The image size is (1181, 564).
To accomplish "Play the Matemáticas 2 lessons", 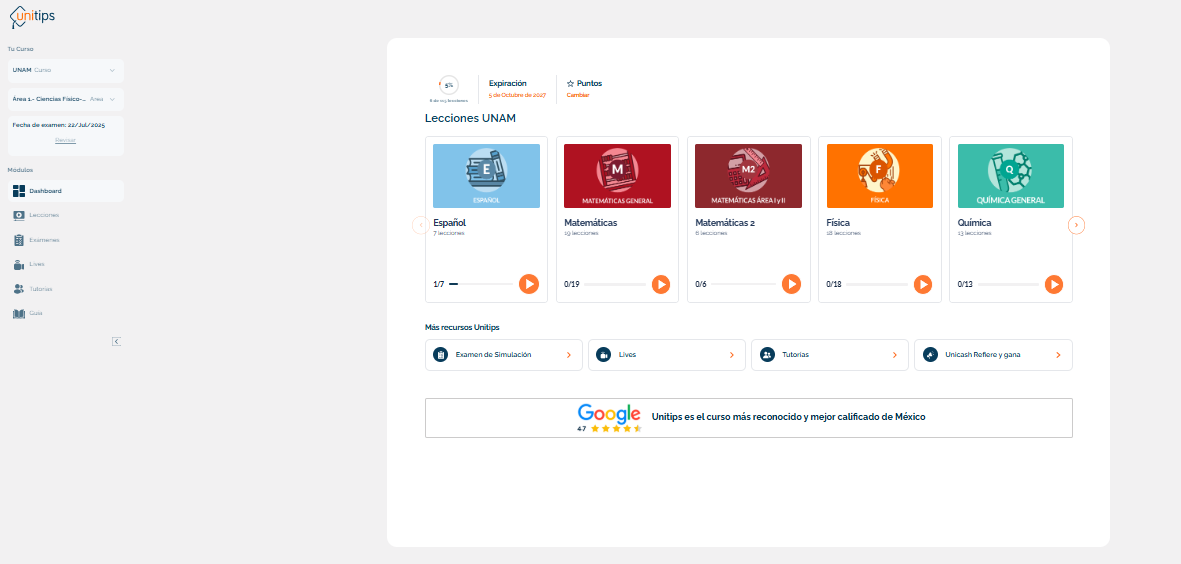I will coord(791,284).
